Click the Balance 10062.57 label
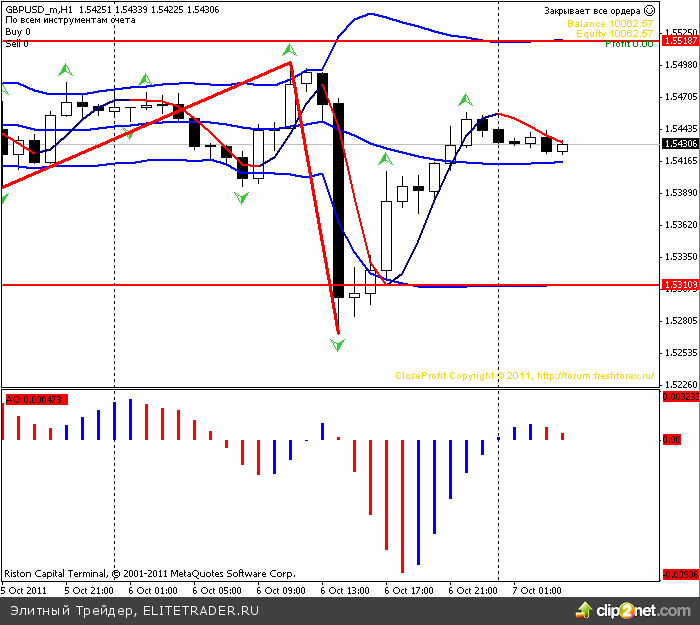 pyautogui.click(x=609, y=22)
